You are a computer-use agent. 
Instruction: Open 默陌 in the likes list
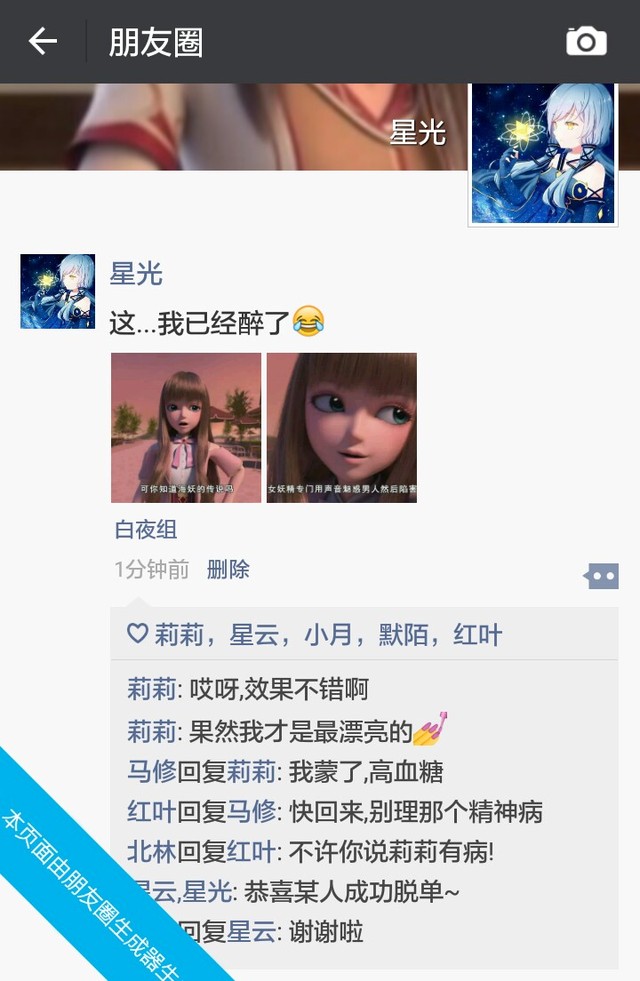tap(404, 634)
